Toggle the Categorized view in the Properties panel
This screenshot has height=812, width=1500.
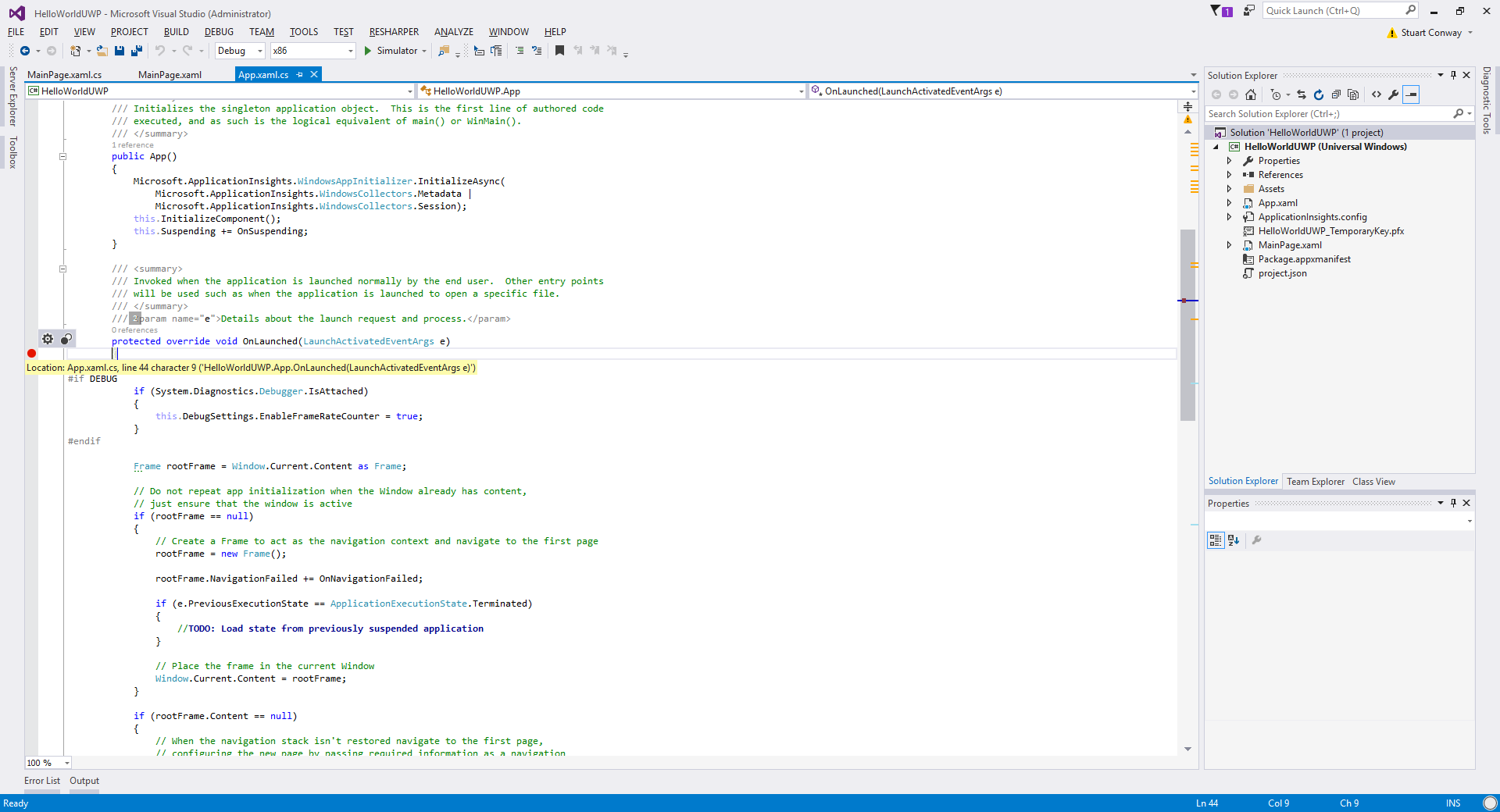1216,540
